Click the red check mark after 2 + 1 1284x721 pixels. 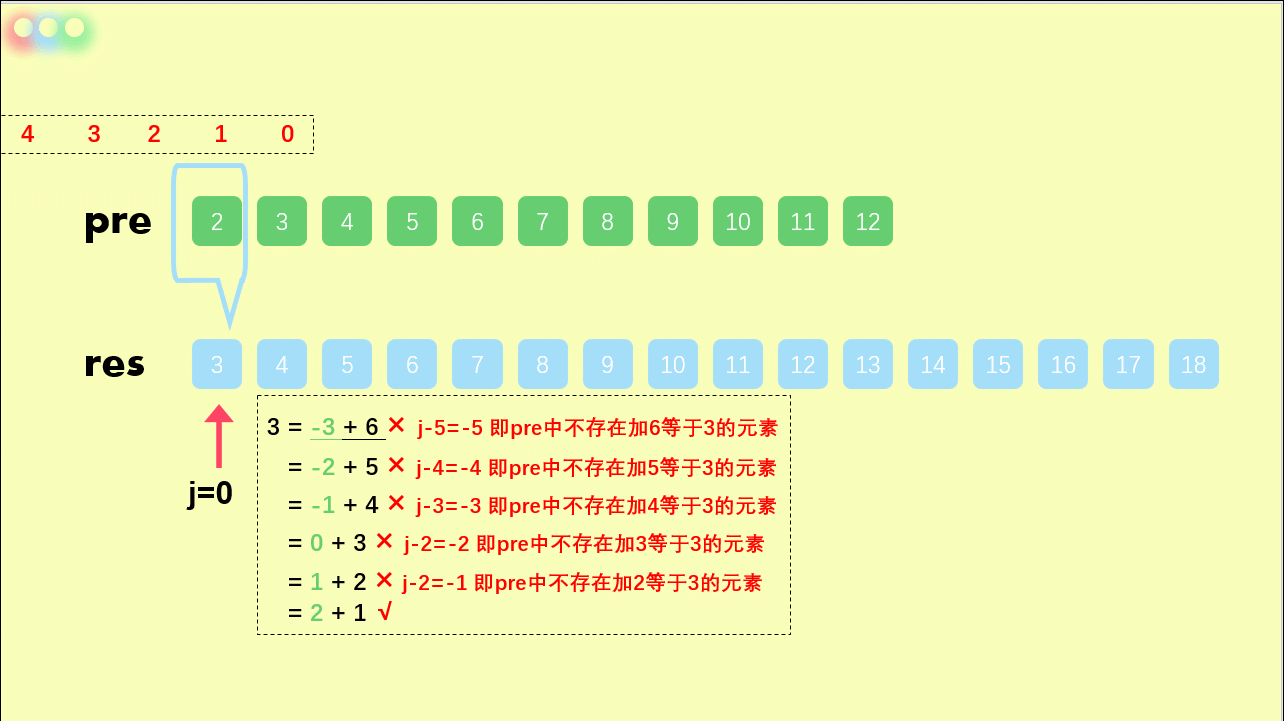[389, 612]
